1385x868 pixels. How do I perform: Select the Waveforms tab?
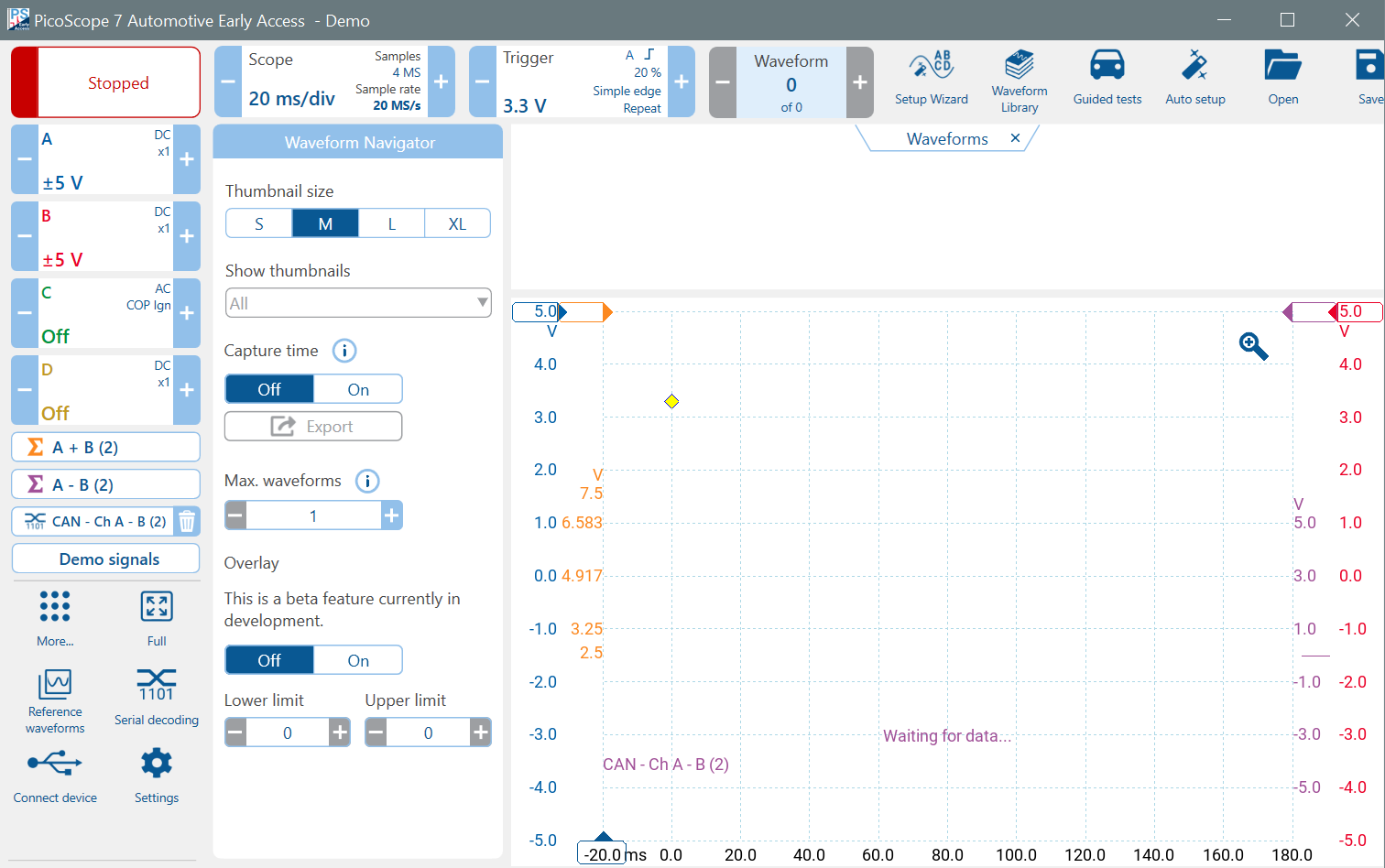click(947, 138)
